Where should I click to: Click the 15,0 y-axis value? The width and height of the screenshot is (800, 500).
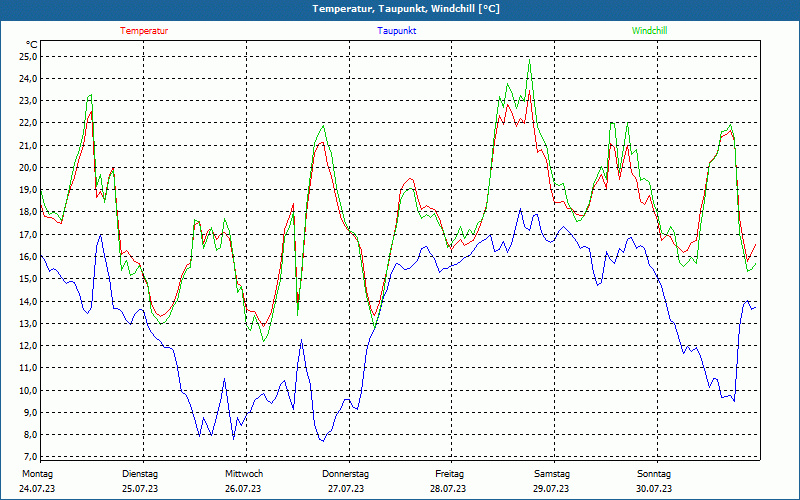28,279
